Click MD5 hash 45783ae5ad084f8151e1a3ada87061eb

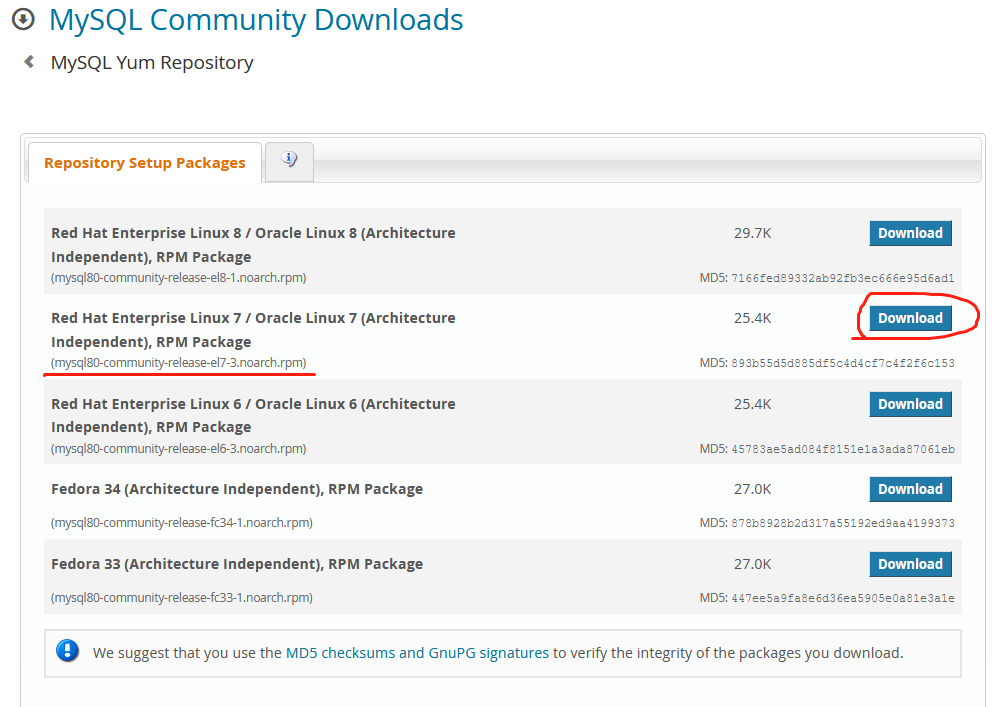click(843, 449)
